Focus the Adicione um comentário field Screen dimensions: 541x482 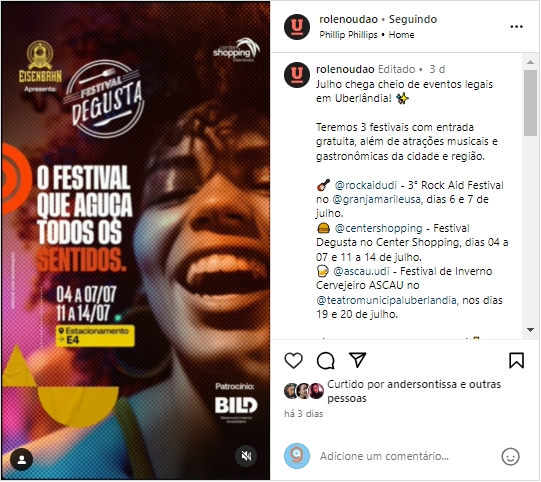[x=406, y=456]
